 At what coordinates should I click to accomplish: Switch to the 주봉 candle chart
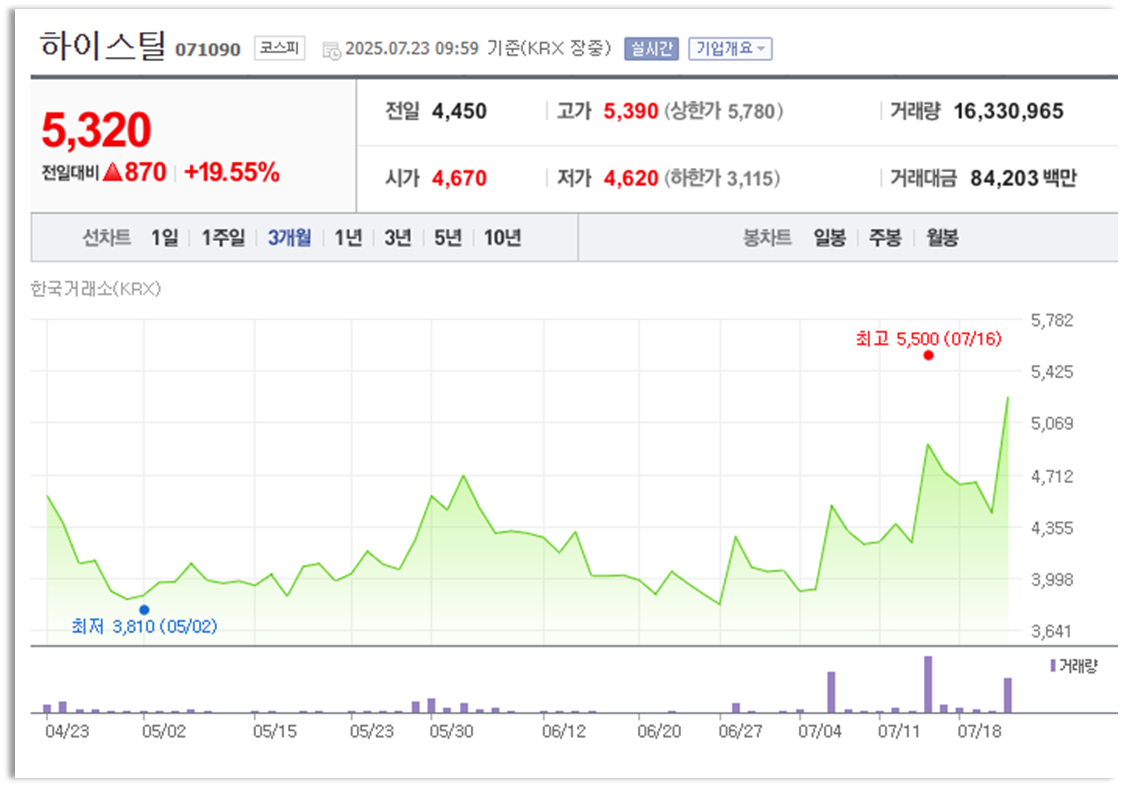885,237
